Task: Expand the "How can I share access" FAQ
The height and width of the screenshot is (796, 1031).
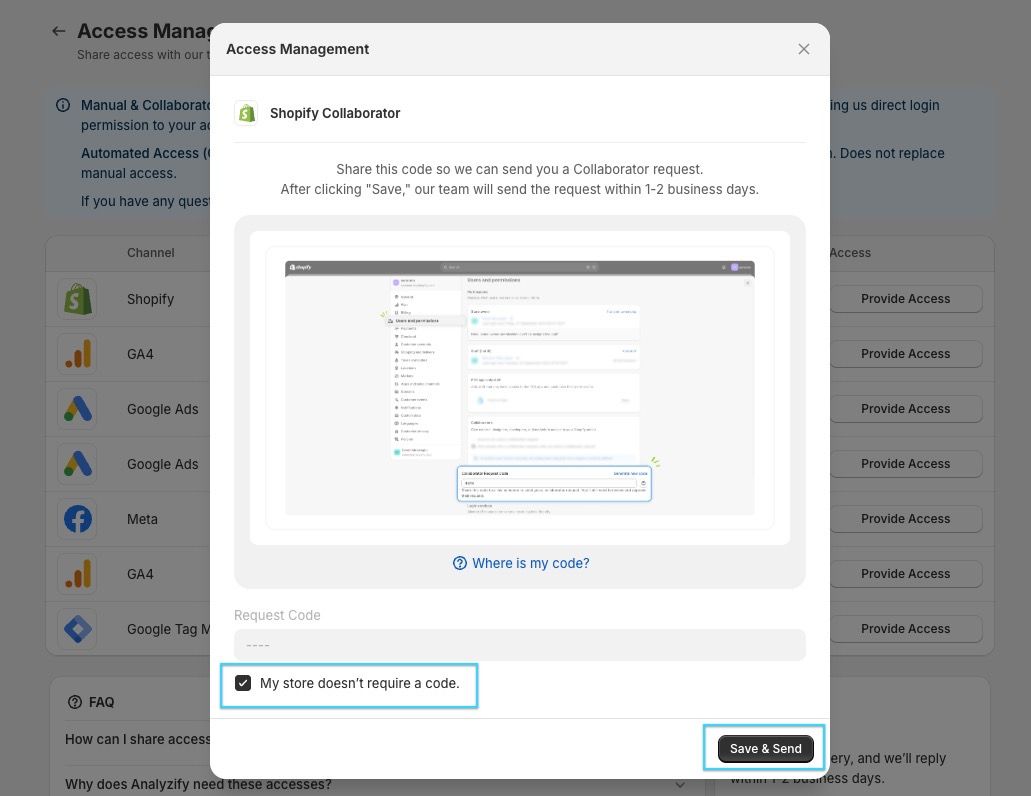Action: [x=137, y=739]
